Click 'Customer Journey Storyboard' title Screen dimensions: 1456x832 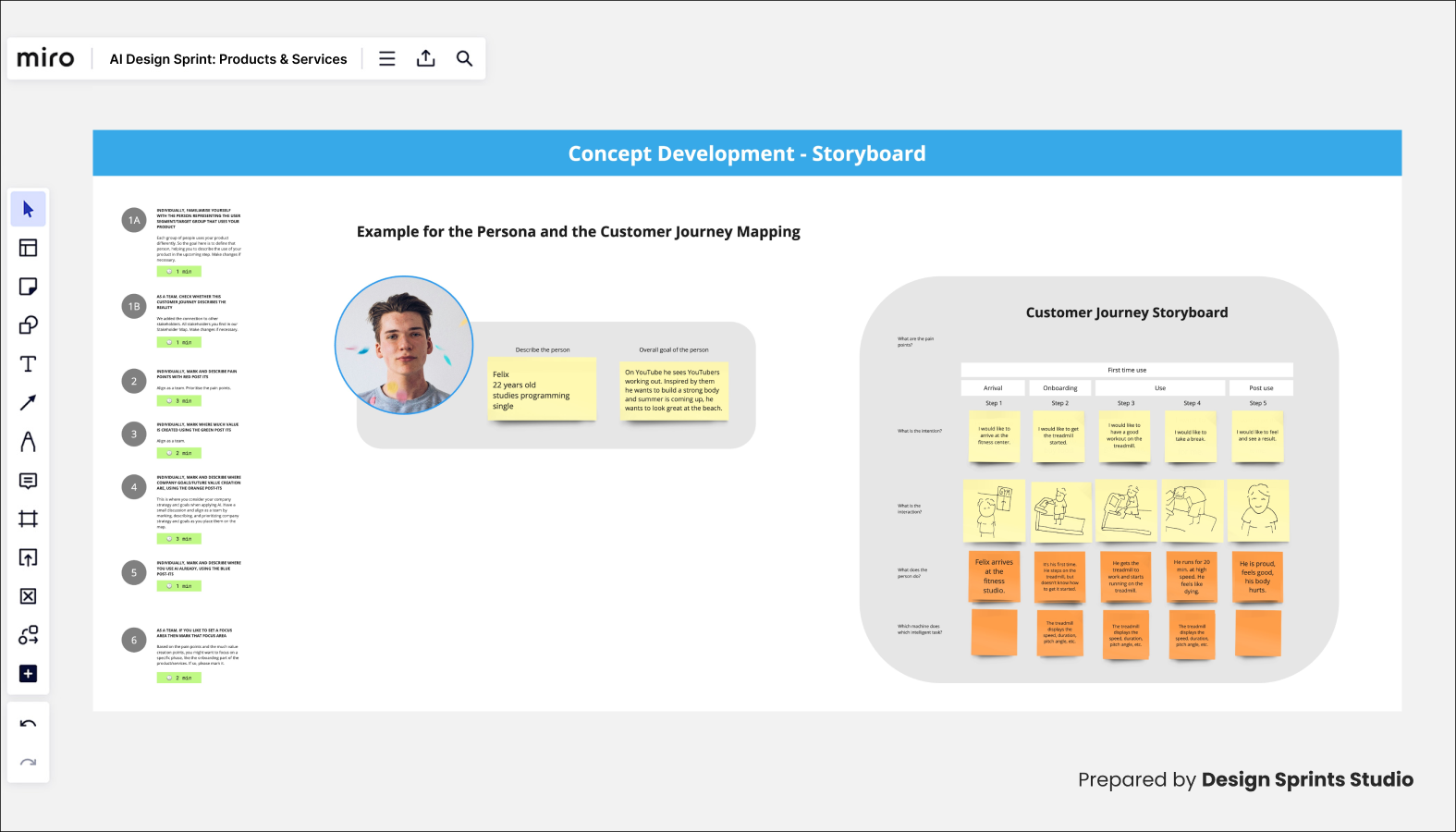(1127, 312)
